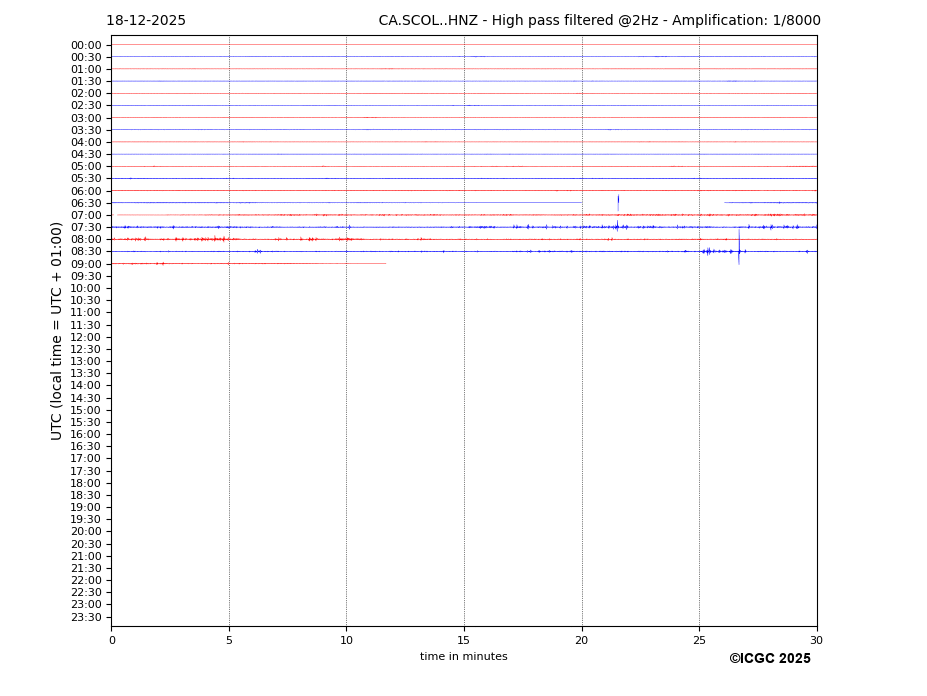Screen dimensions: 927x696
Task: Select the 00:00 time row label
Action: (86, 45)
